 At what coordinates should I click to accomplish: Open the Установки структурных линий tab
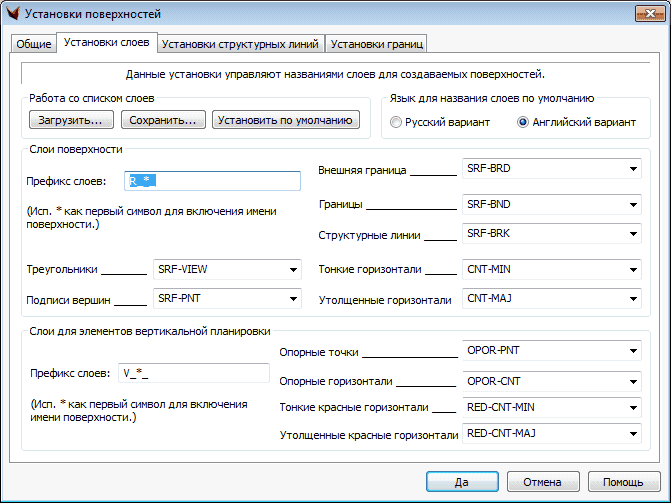(240, 44)
